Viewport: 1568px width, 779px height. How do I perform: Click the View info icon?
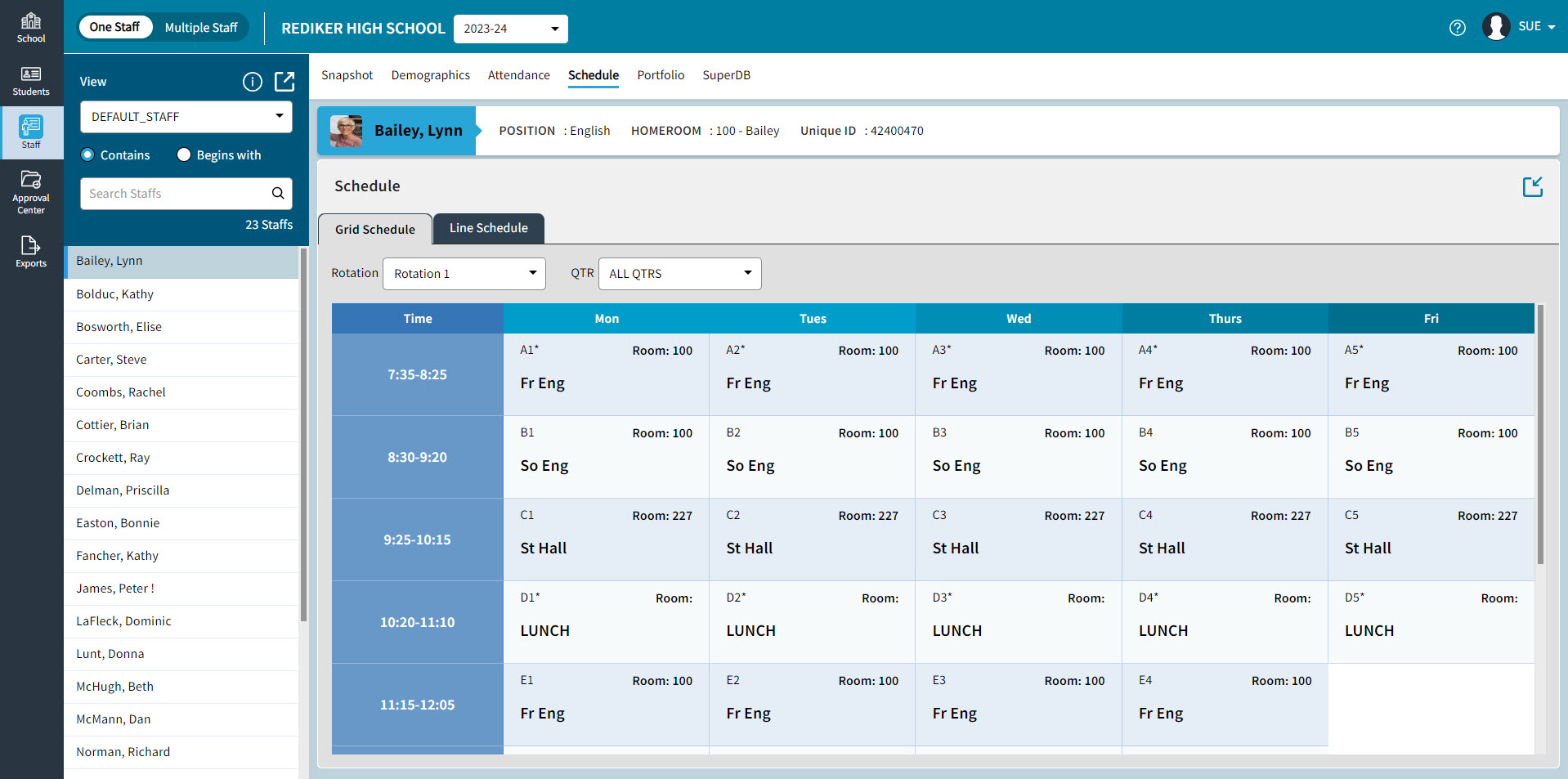click(253, 82)
